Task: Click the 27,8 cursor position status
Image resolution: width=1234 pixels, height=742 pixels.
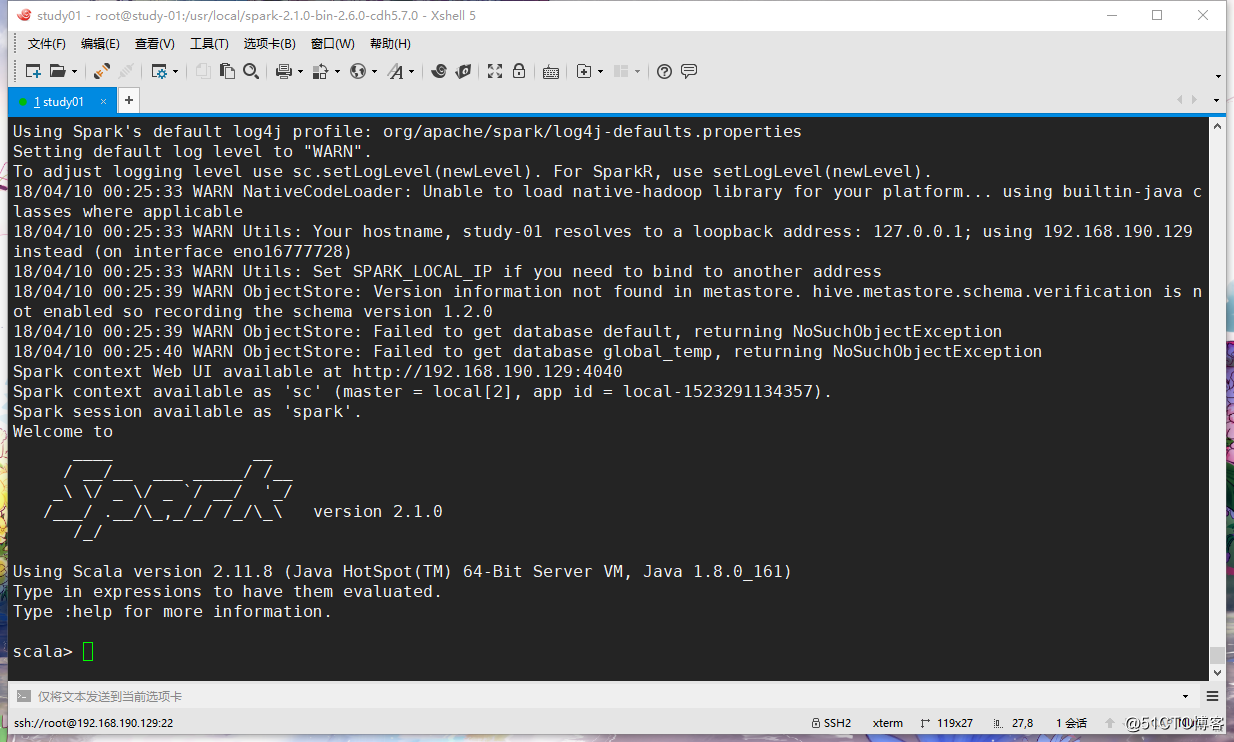Action: 1014,723
